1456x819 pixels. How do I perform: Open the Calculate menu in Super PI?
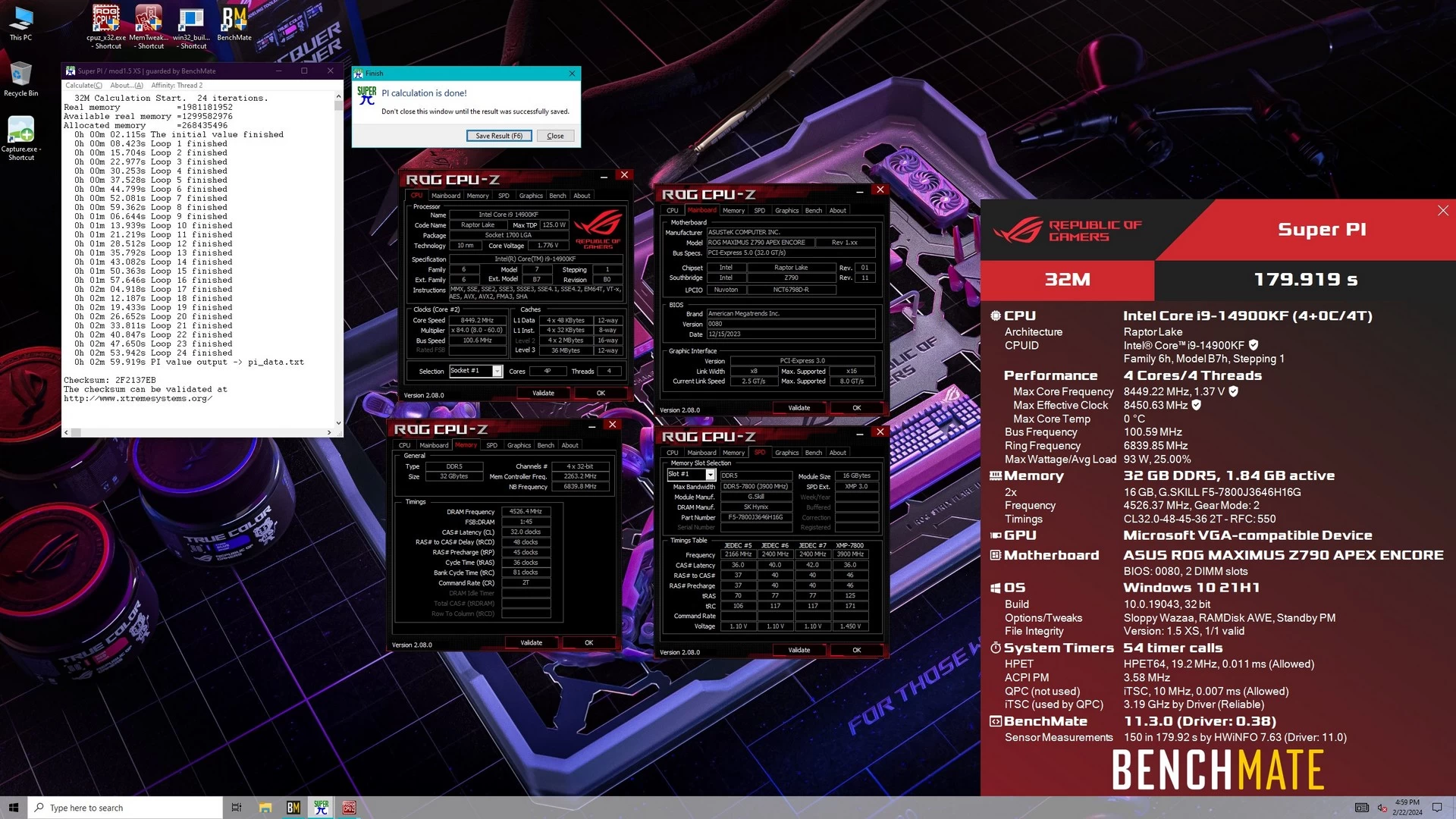click(x=83, y=85)
